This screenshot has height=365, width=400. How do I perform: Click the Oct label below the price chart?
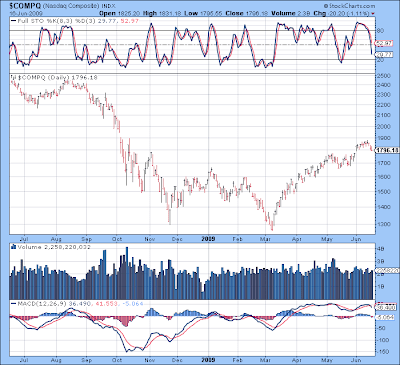[x=117, y=239]
